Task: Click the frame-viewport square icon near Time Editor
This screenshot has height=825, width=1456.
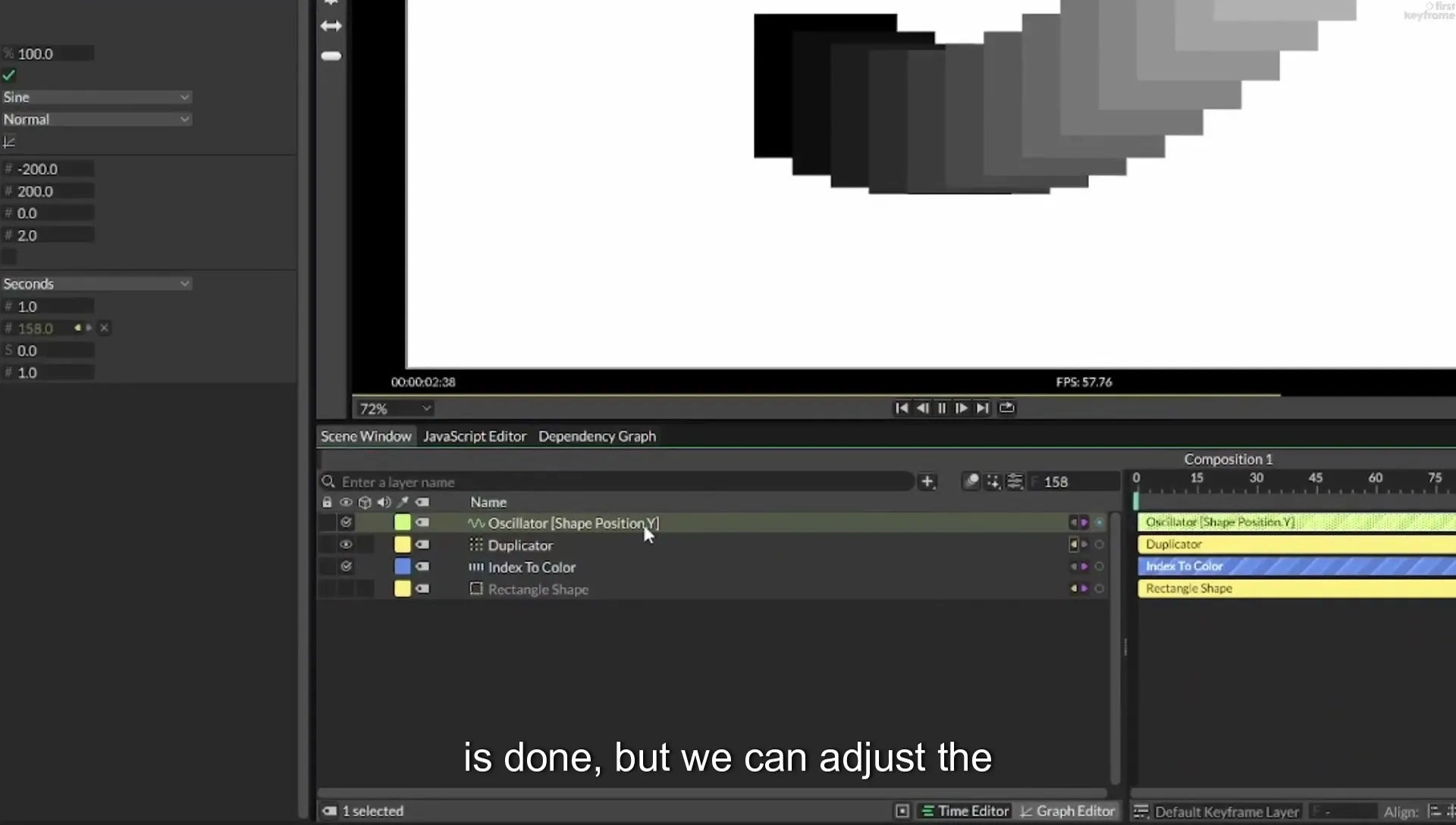Action: pyautogui.click(x=902, y=811)
